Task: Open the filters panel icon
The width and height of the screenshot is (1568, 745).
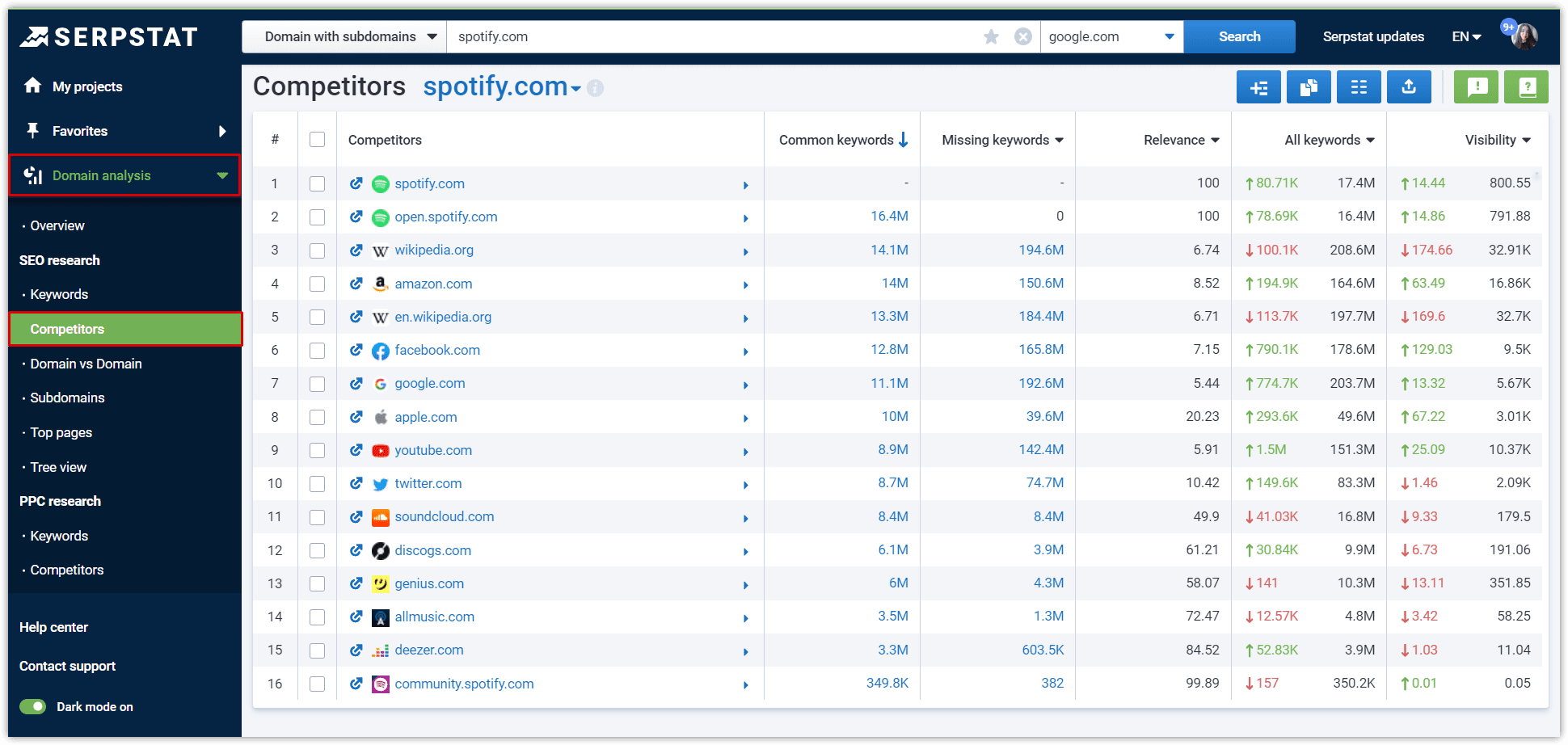Action: coord(1258,86)
